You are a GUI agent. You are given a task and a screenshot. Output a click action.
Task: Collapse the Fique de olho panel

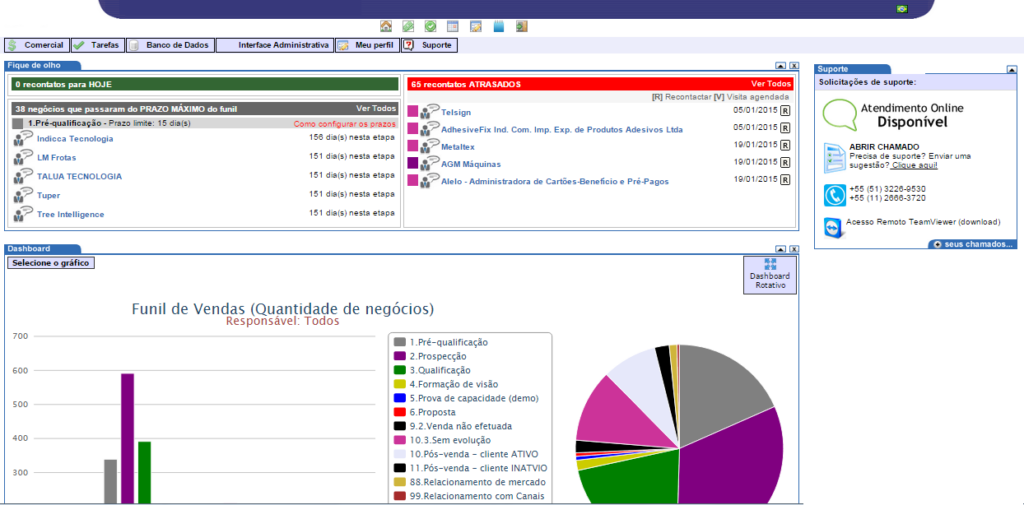pos(781,65)
